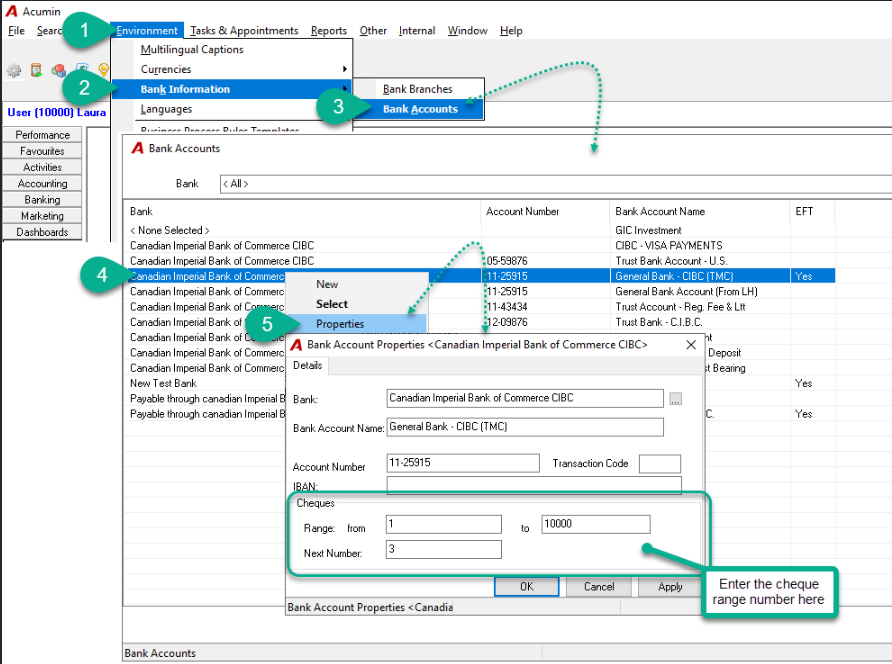Click the Apply button
Viewport: 892px width, 664px height.
(x=670, y=587)
